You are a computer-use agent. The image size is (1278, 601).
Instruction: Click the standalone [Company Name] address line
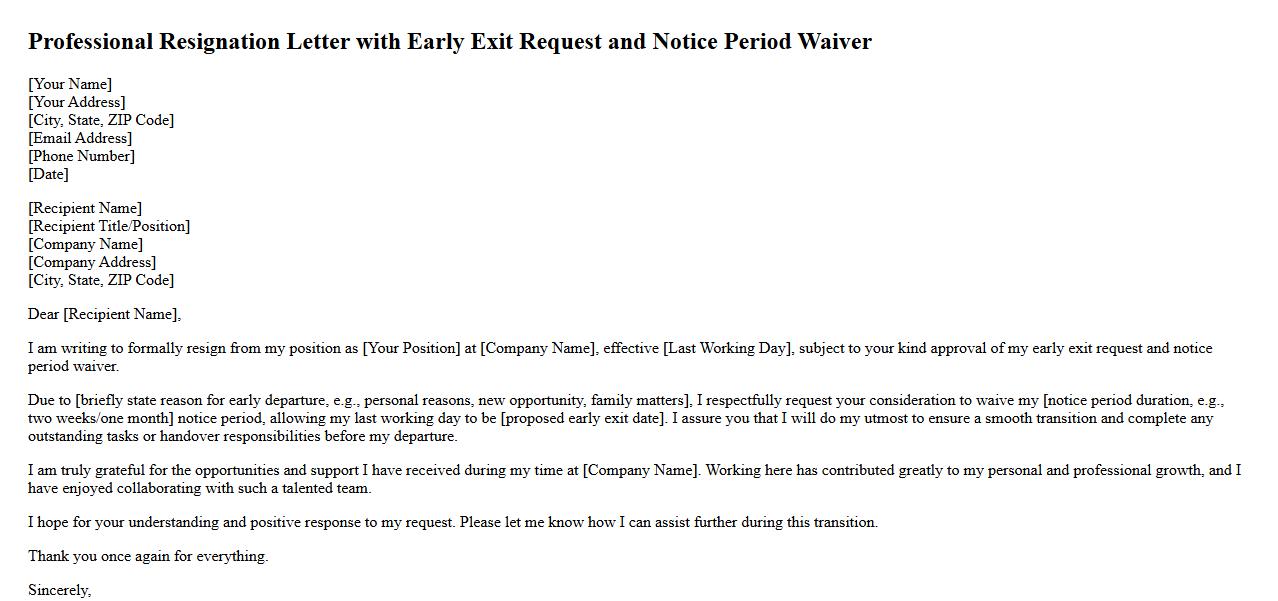point(85,244)
